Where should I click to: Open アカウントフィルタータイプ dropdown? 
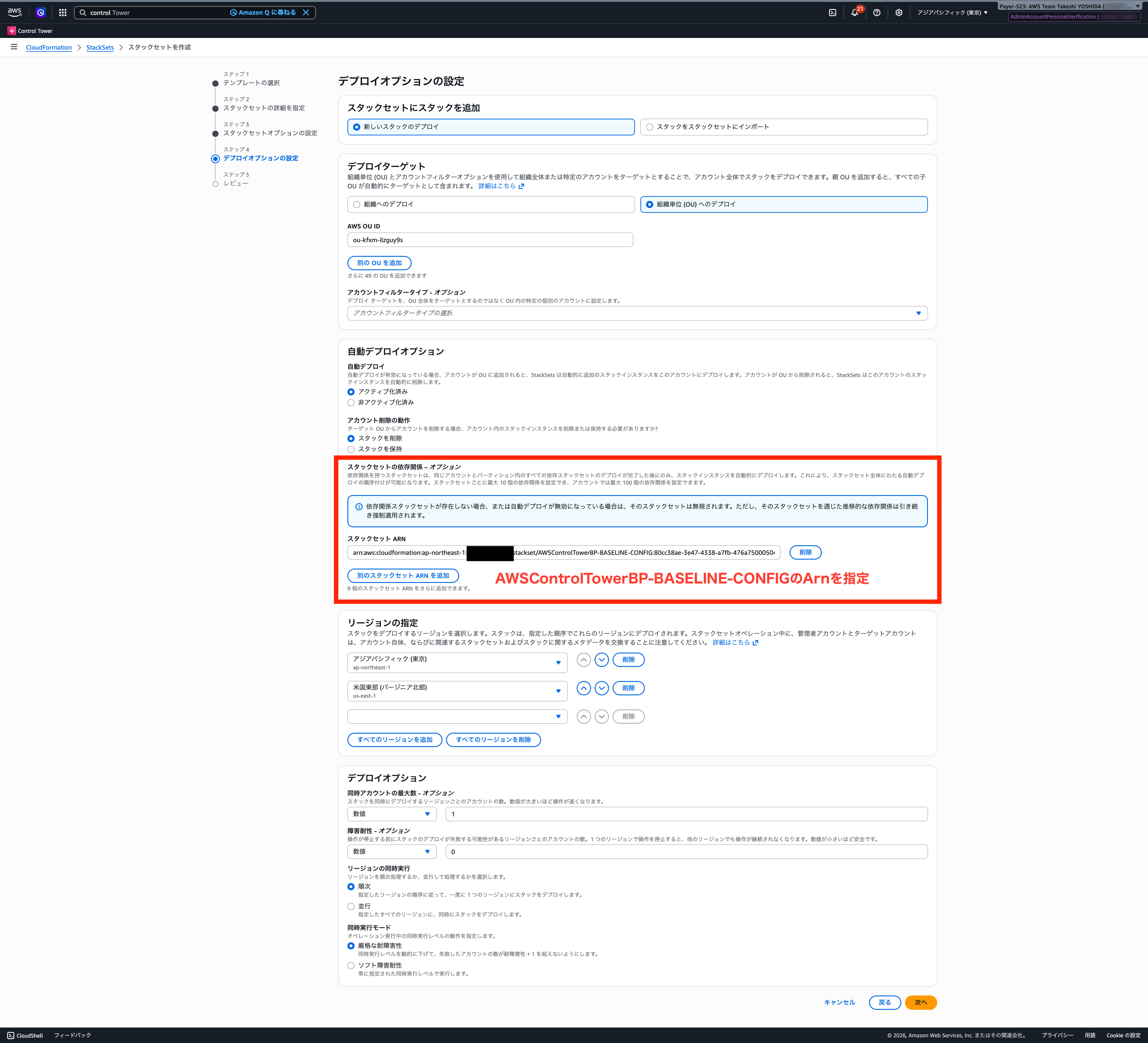pyautogui.click(x=637, y=313)
